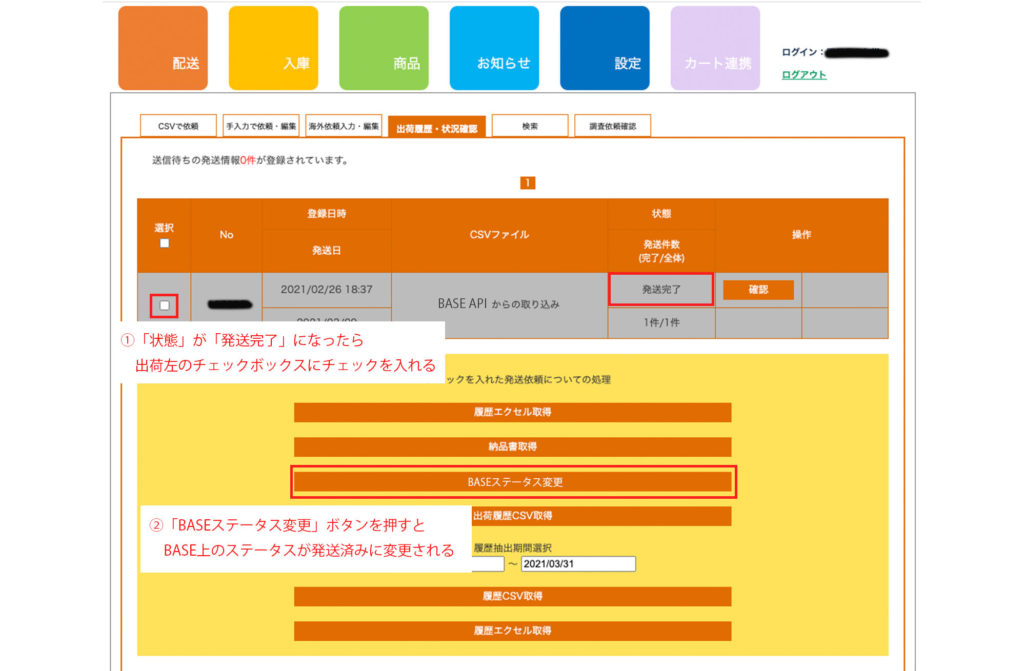Screen dimensions: 1024x671
Task: Click the 納品書取得 button
Action: coord(512,447)
